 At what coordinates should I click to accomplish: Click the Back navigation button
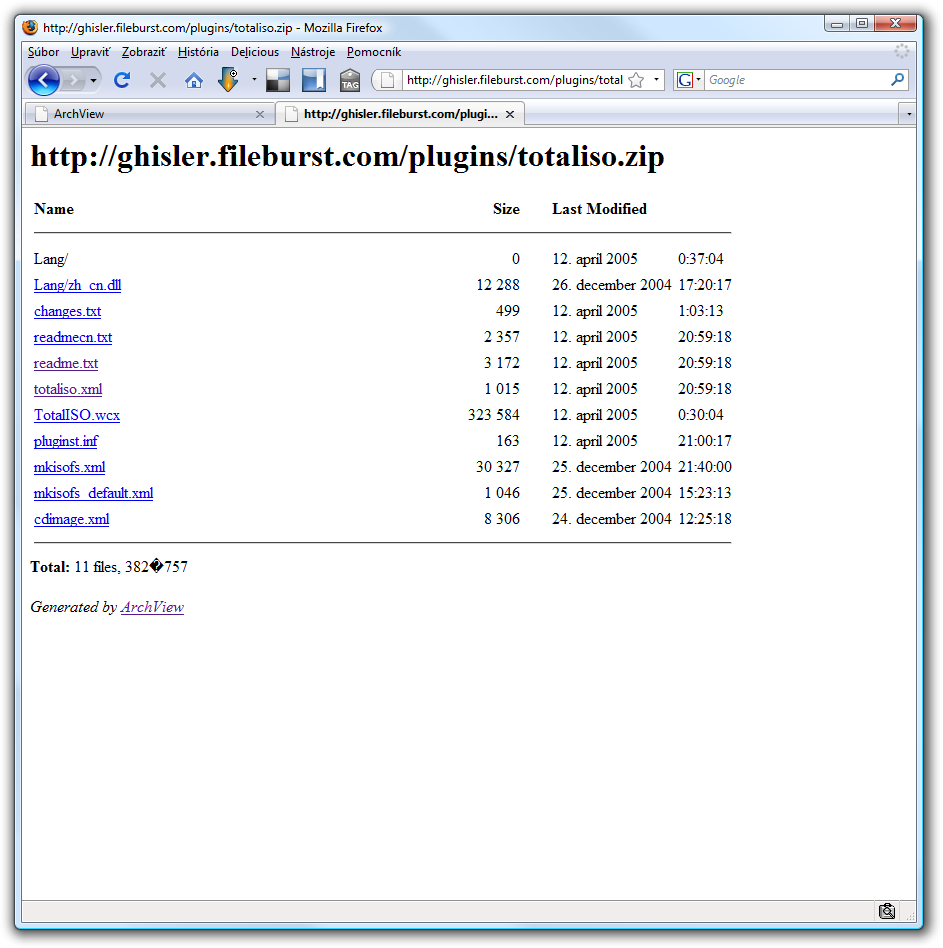coord(44,80)
